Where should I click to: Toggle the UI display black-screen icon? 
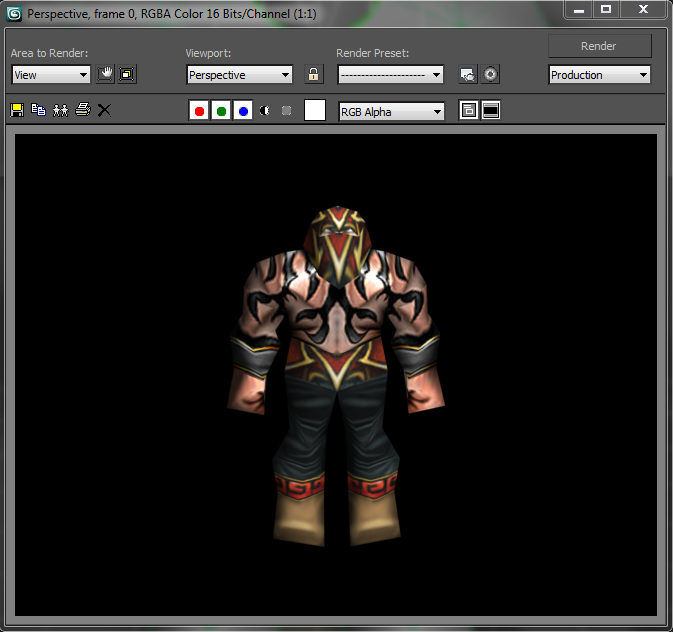[491, 110]
